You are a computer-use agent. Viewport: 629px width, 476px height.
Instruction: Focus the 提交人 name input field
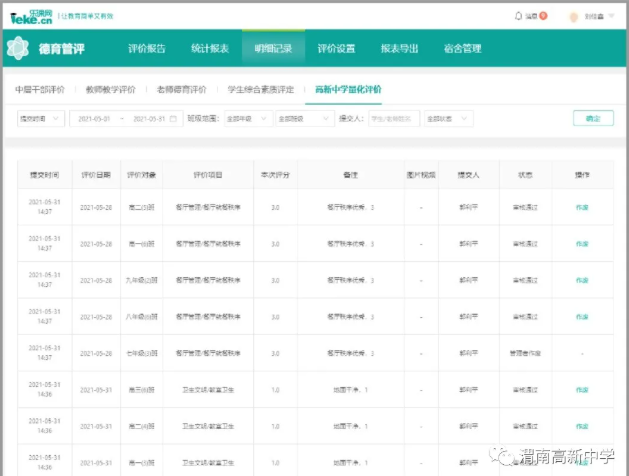394,119
